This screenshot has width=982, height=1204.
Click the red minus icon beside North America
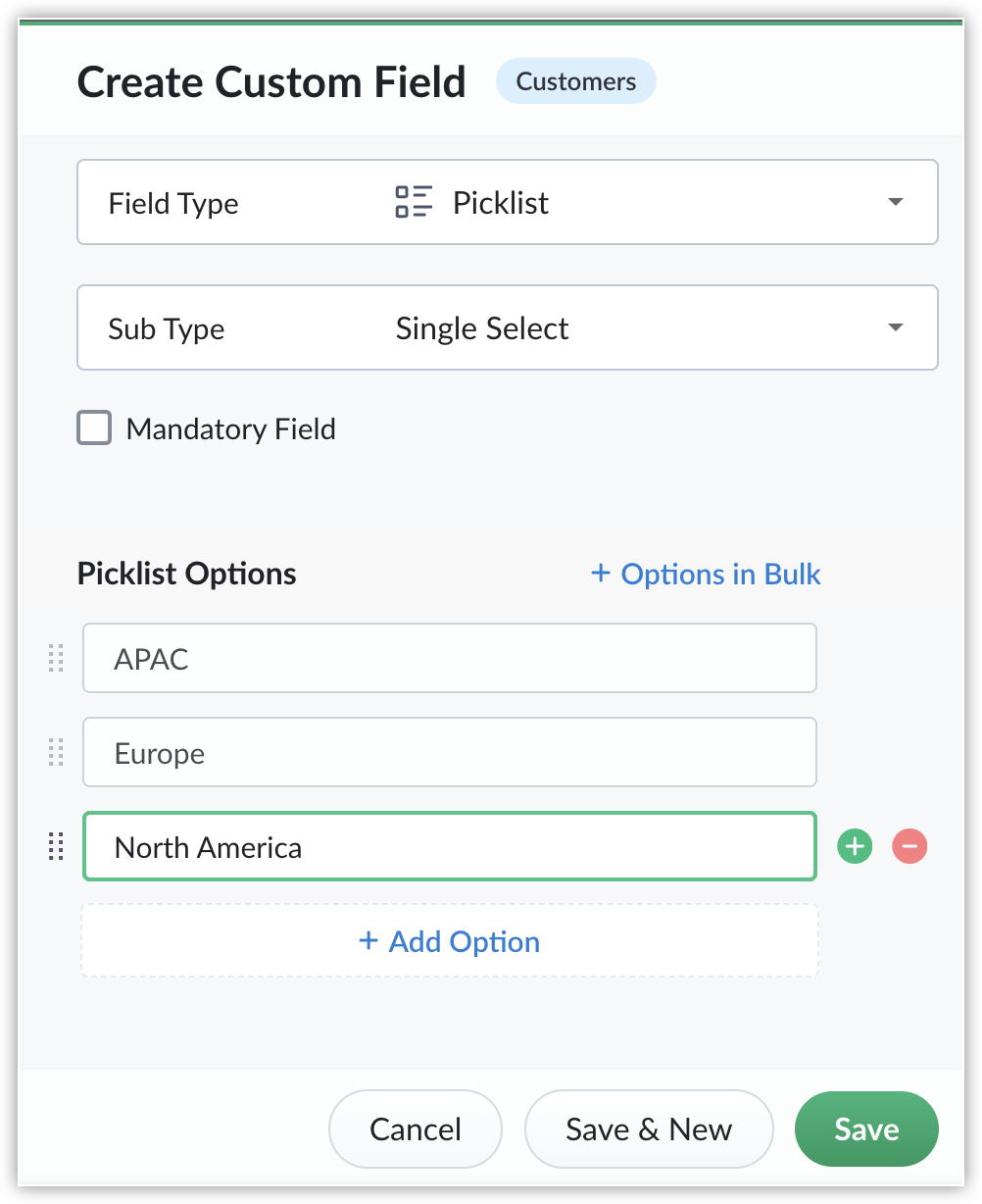coord(909,845)
